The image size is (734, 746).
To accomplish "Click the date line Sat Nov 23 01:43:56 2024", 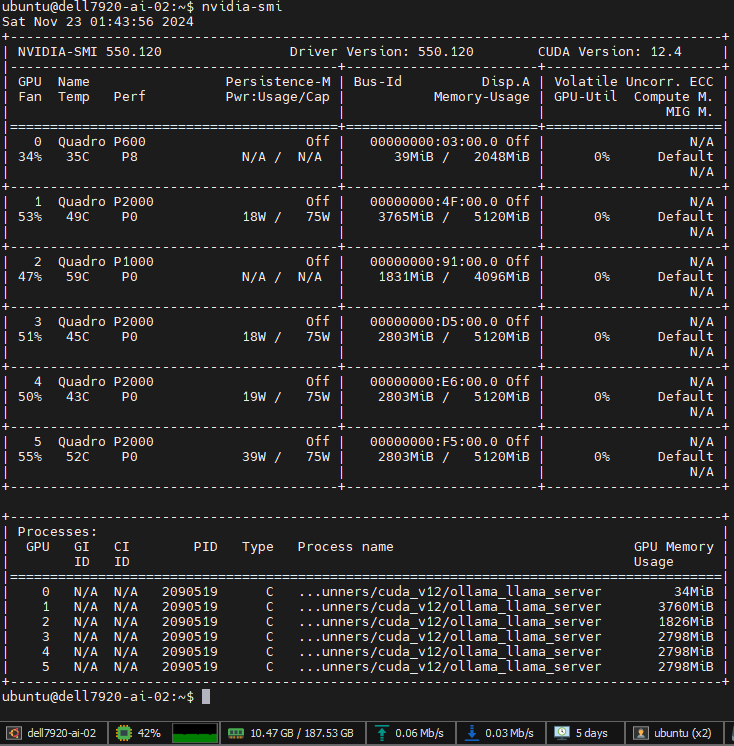I will click(98, 22).
